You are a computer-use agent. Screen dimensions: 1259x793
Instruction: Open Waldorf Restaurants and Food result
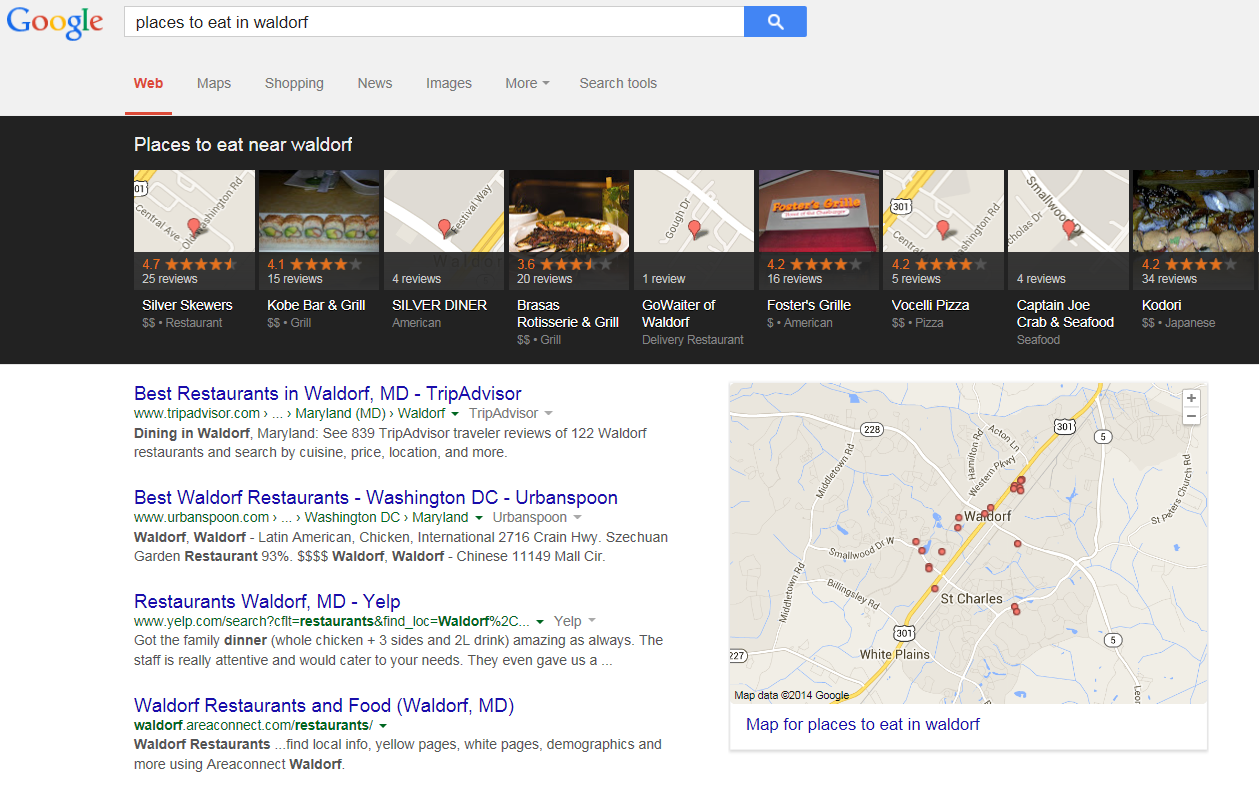pyautogui.click(x=324, y=706)
